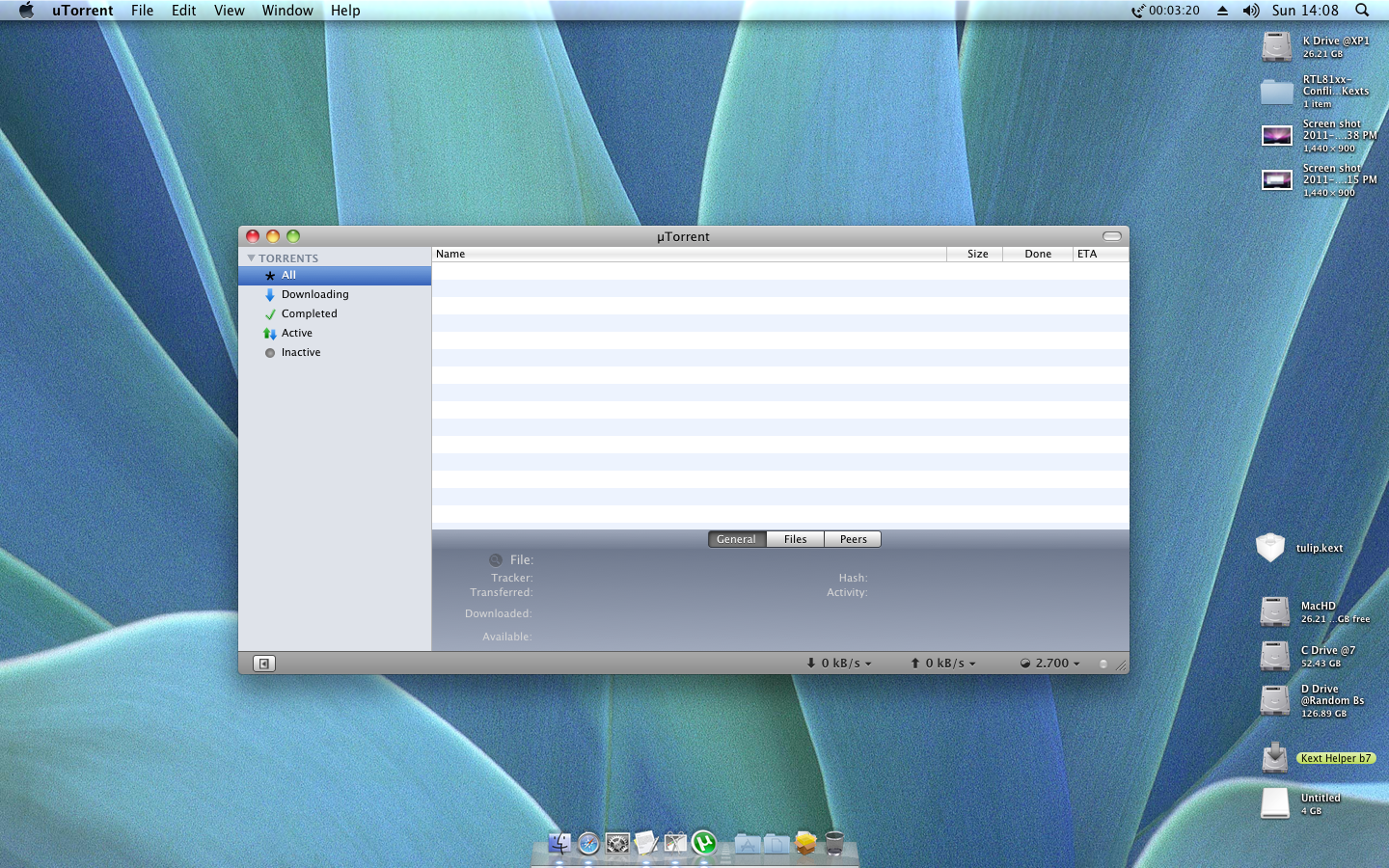Select the screen shot ending 38 PM
The image size is (1389, 868).
1277,136
